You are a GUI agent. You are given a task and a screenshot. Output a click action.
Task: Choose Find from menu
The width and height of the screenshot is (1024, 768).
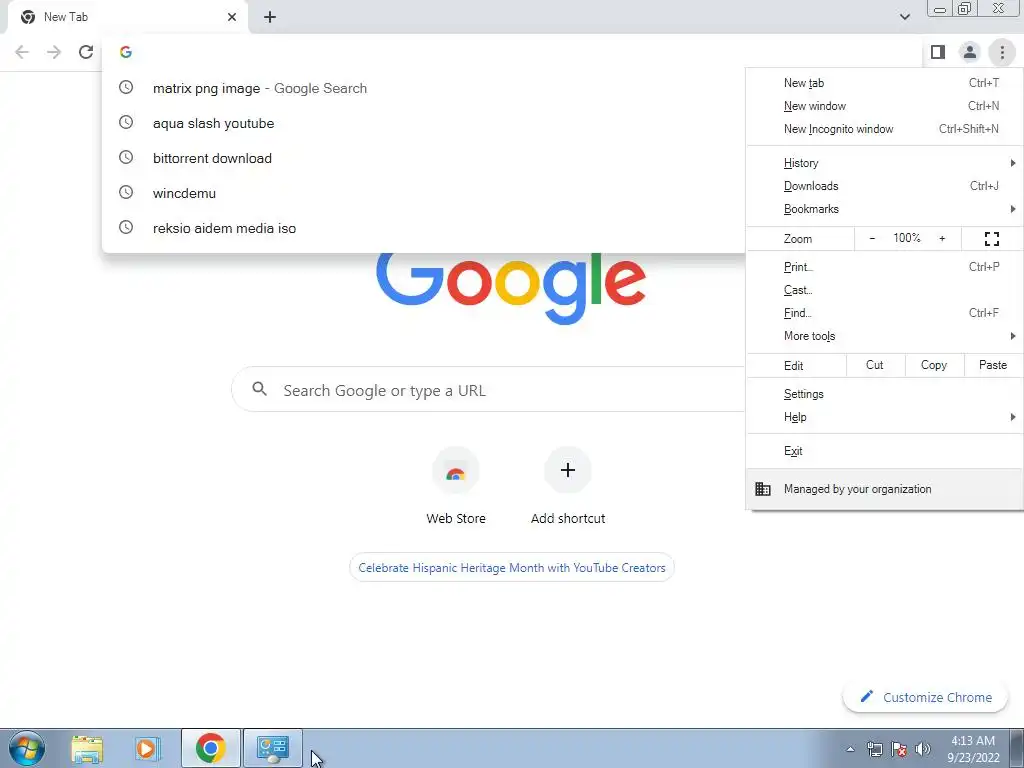885,313
